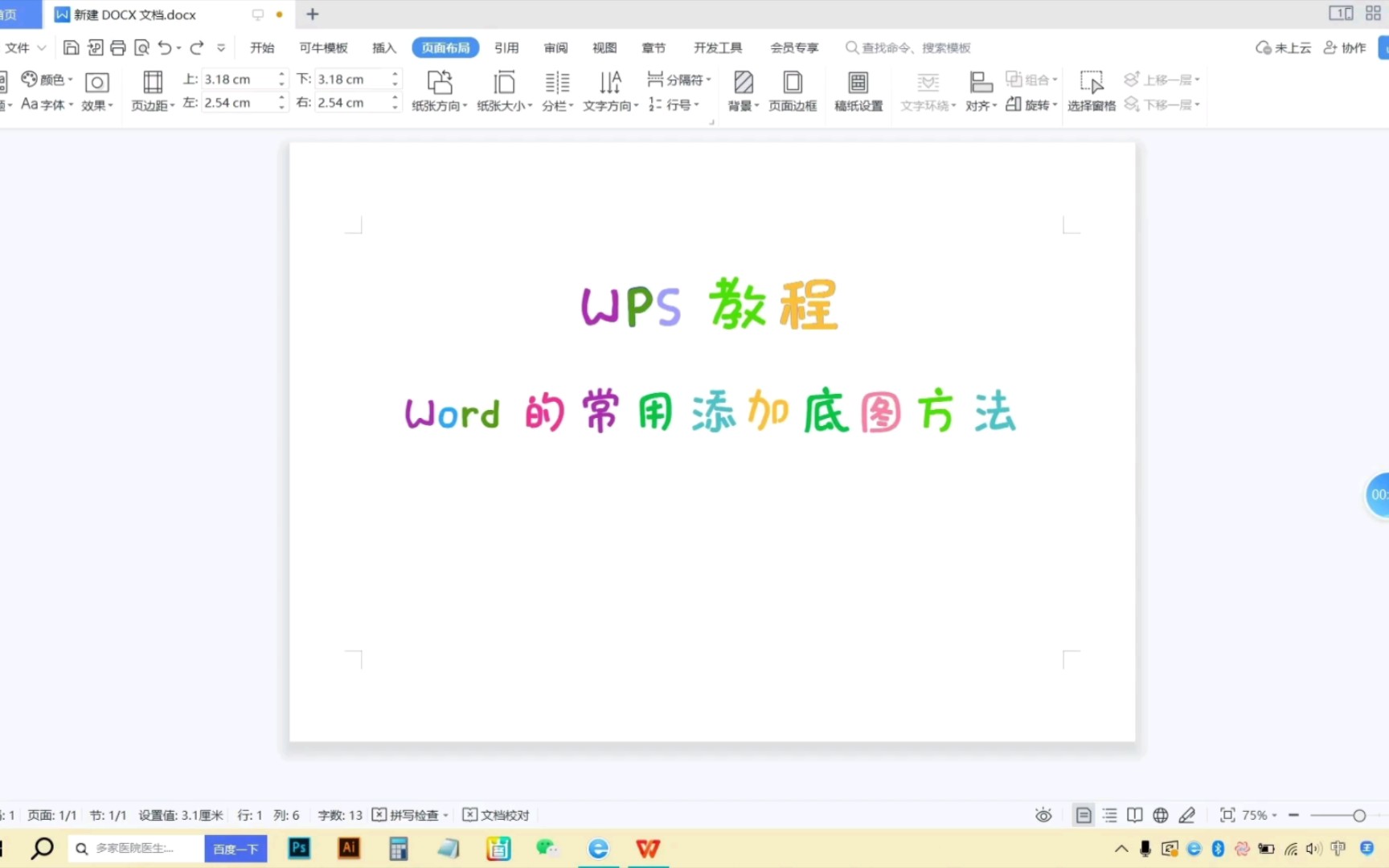Image resolution: width=1389 pixels, height=868 pixels.
Task: Open Manuscript Paper Settings (稿纸设置)
Action: (x=858, y=91)
